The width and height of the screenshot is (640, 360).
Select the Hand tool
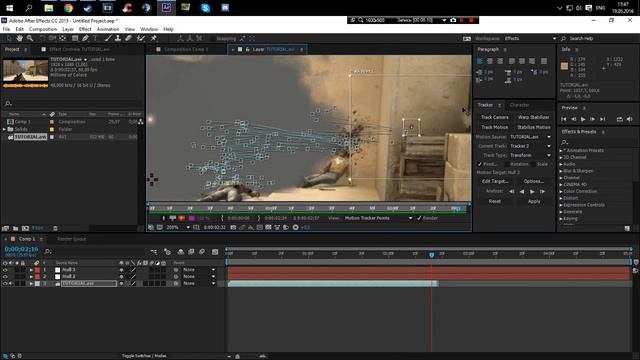point(20,38)
